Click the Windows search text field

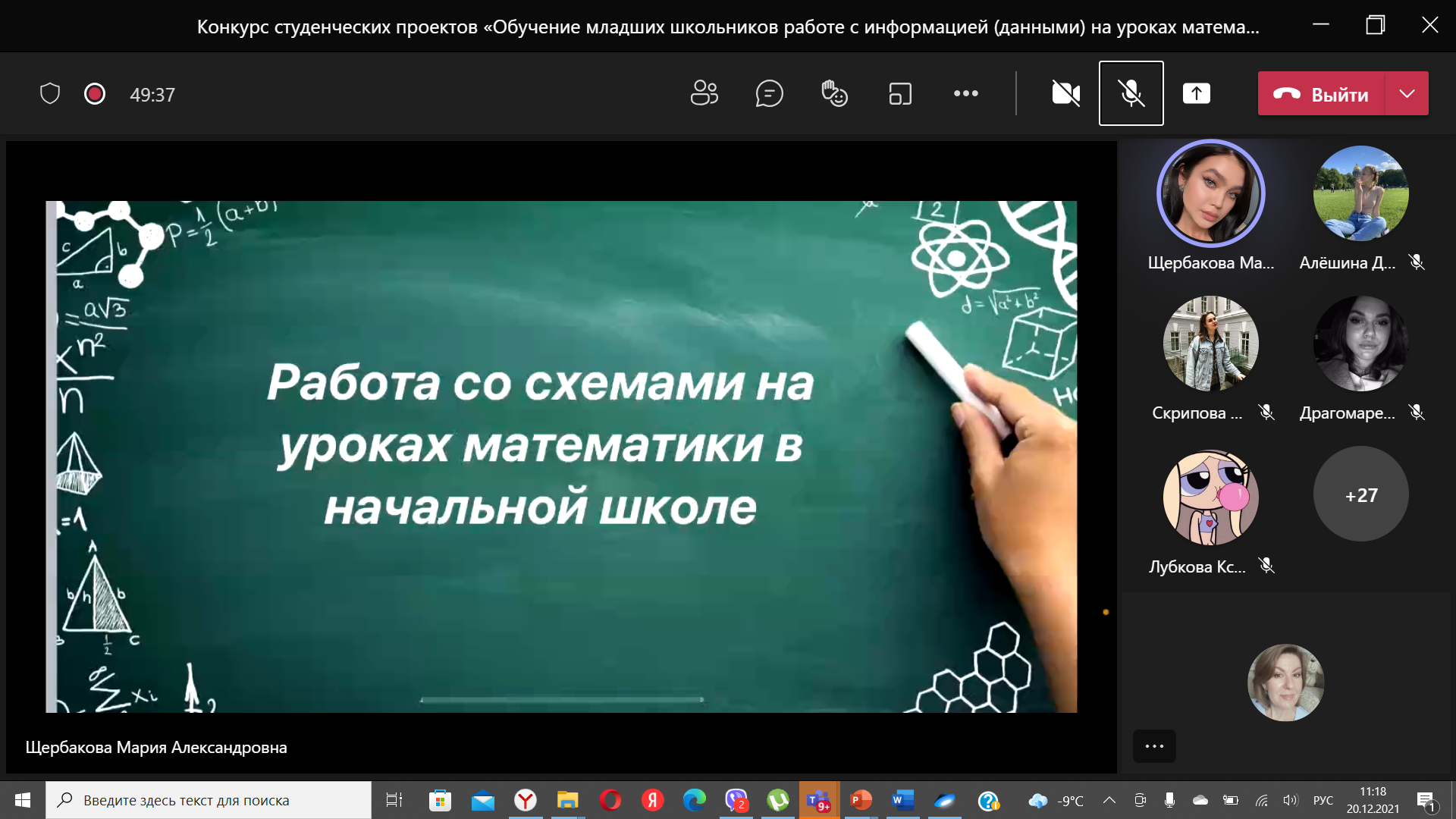[209, 800]
